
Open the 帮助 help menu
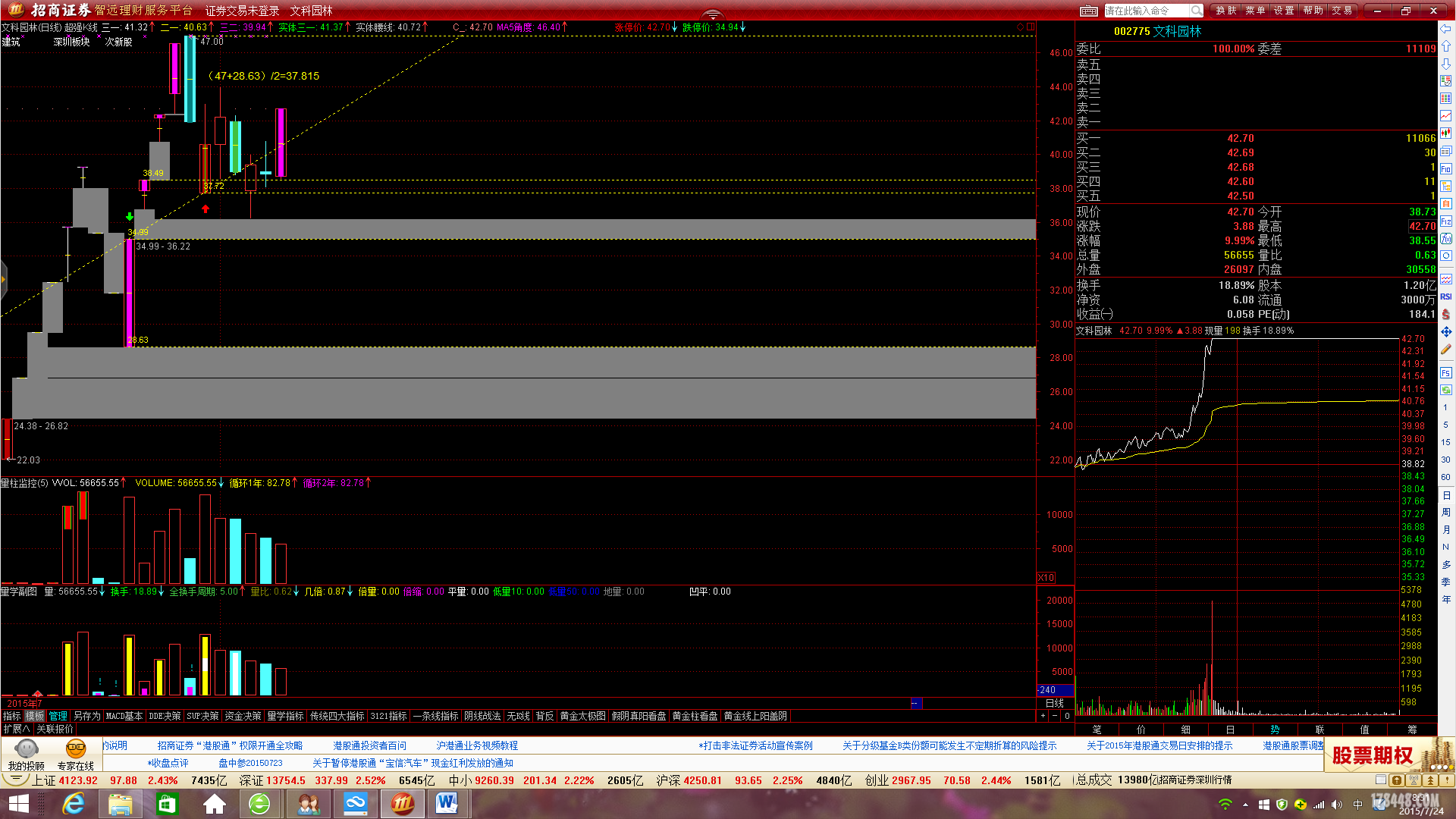[x=1313, y=11]
